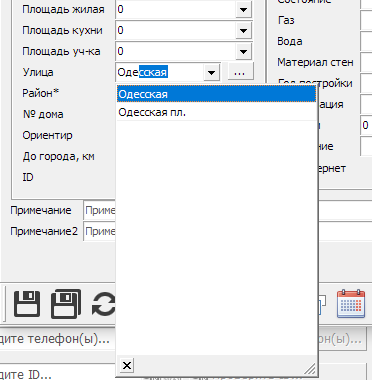Close the street suggestion popup with X
This screenshot has width=372, height=380.
pos(127,366)
